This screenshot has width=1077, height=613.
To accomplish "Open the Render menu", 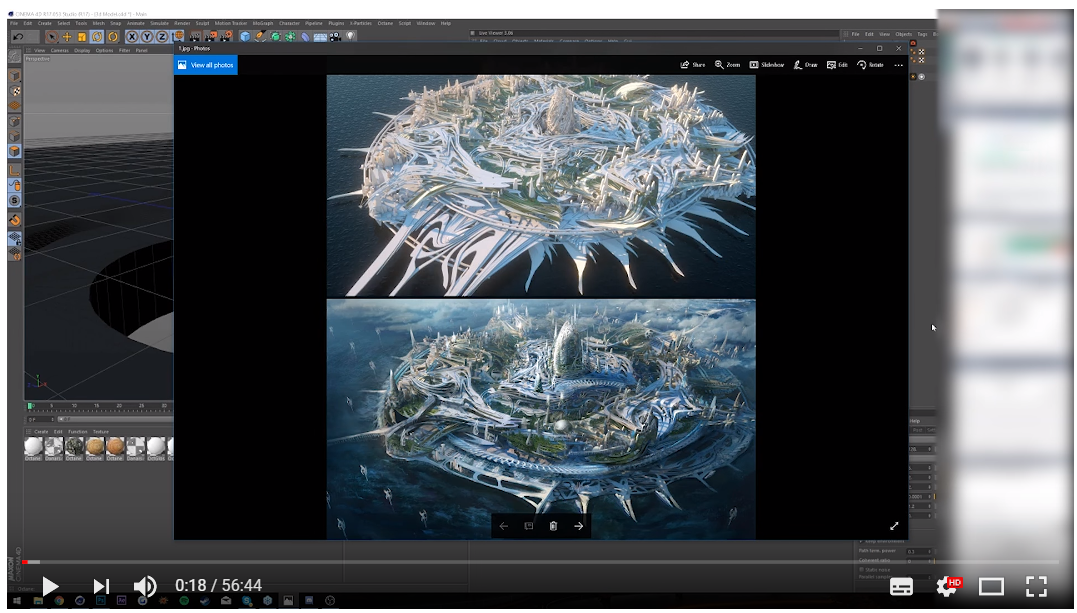I will [x=182, y=23].
